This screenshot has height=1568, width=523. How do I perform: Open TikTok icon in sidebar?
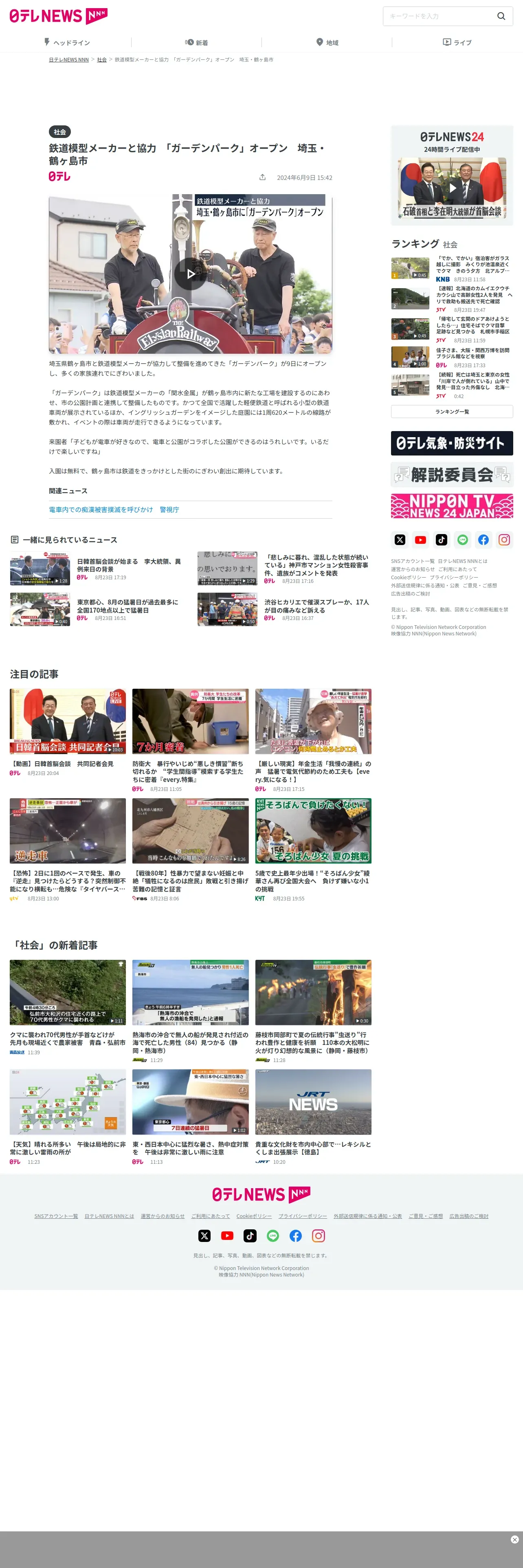442,539
